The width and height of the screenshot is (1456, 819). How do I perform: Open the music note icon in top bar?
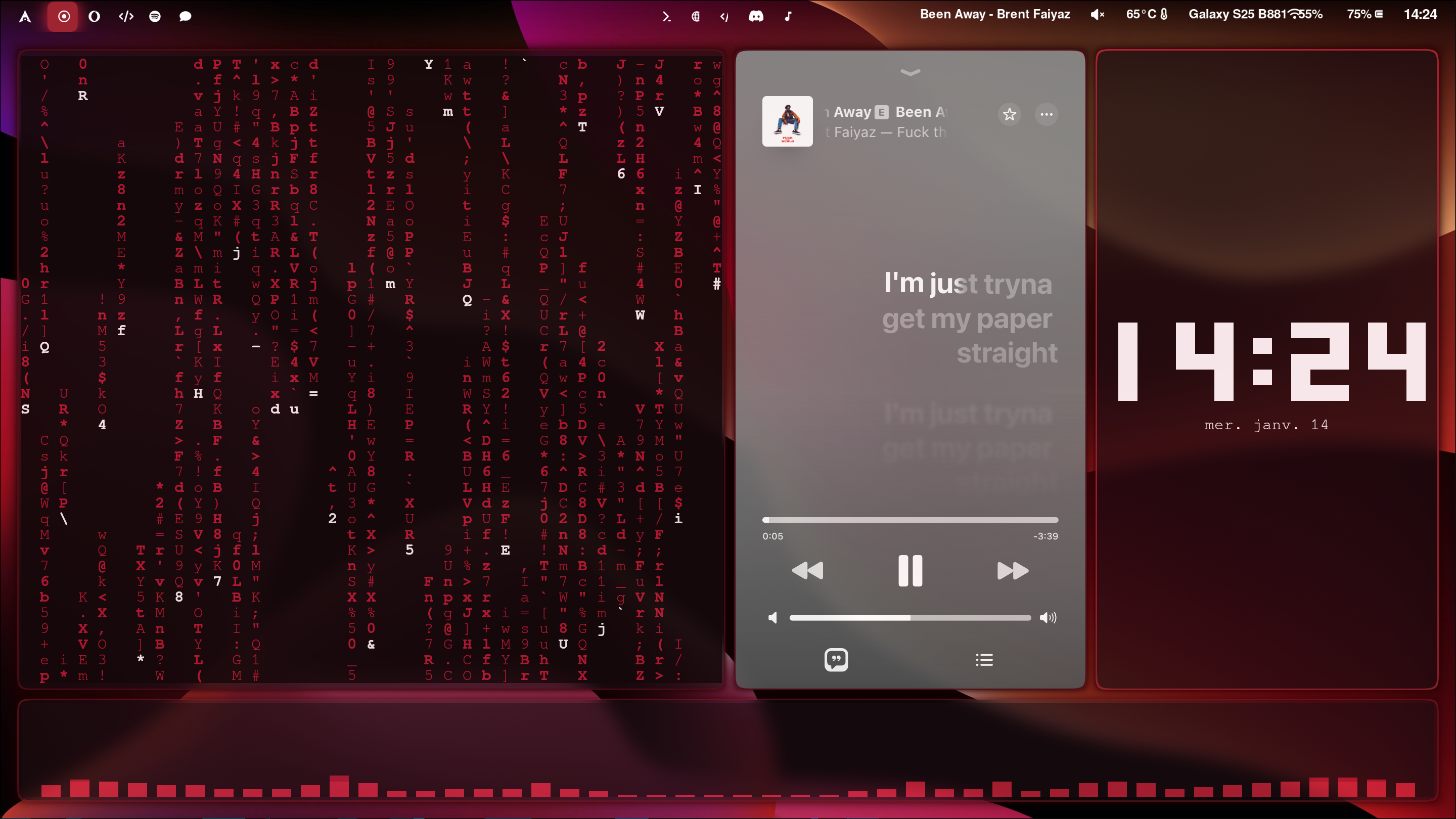coord(788,16)
